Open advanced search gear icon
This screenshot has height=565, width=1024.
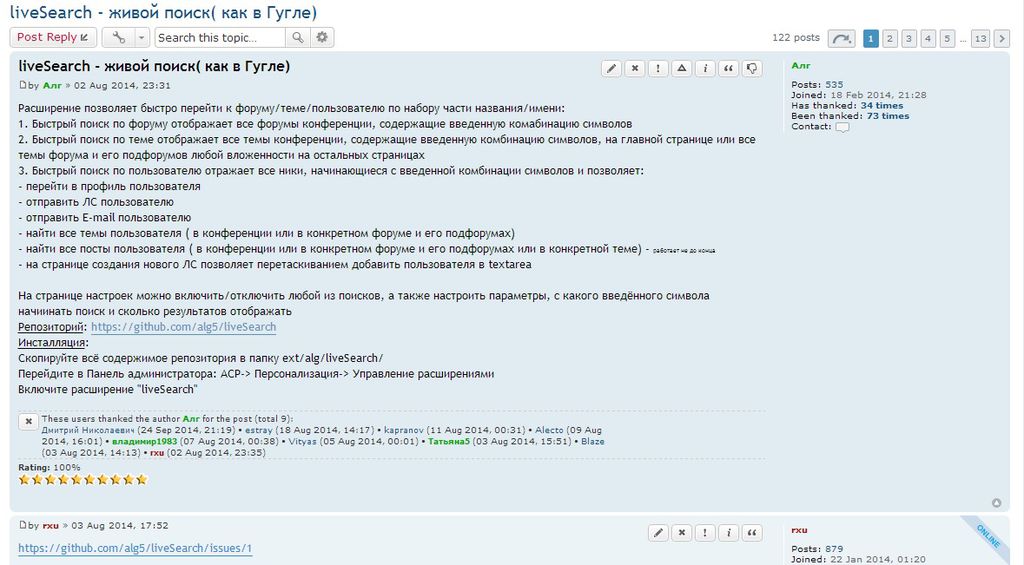click(322, 37)
